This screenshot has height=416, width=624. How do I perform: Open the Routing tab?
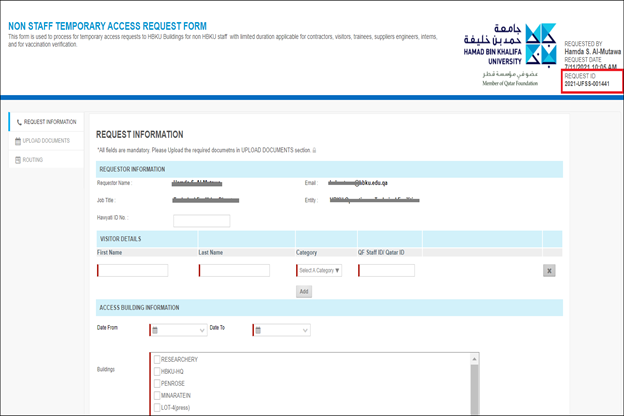click(x=46, y=160)
